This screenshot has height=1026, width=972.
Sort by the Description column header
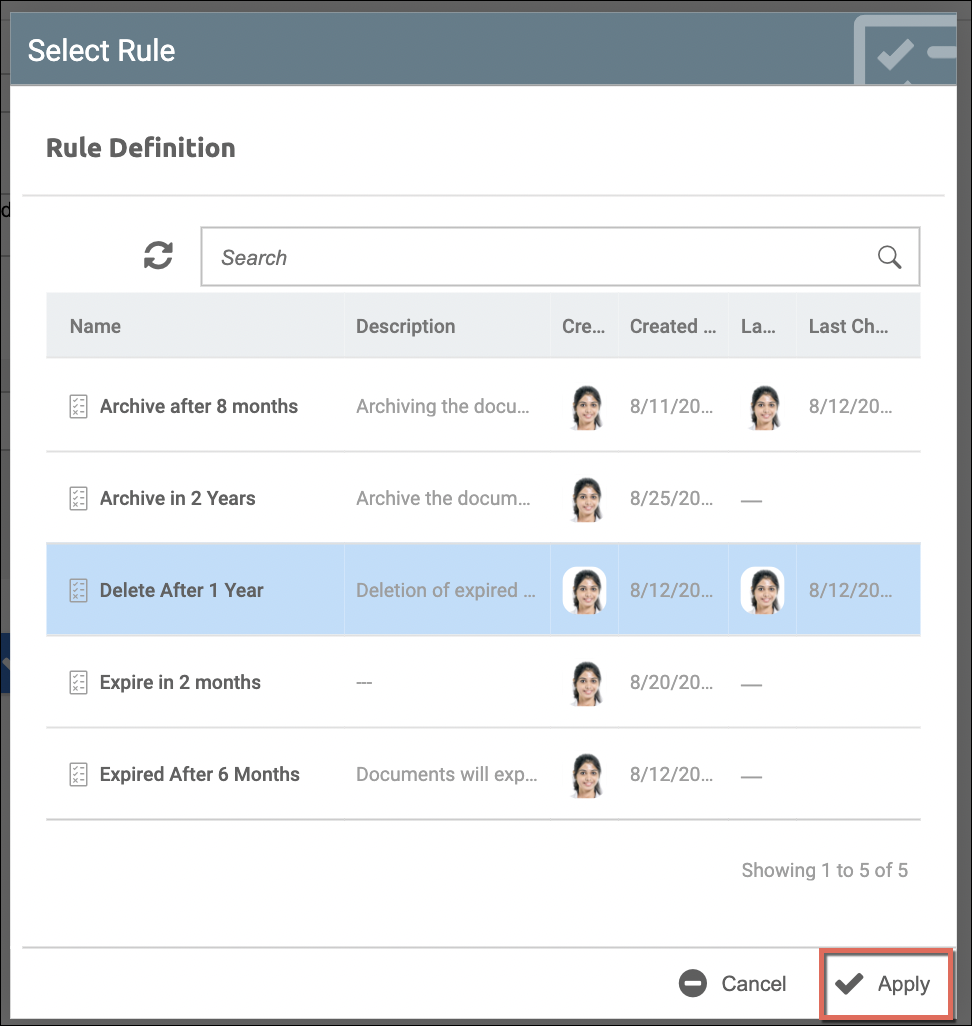[405, 326]
